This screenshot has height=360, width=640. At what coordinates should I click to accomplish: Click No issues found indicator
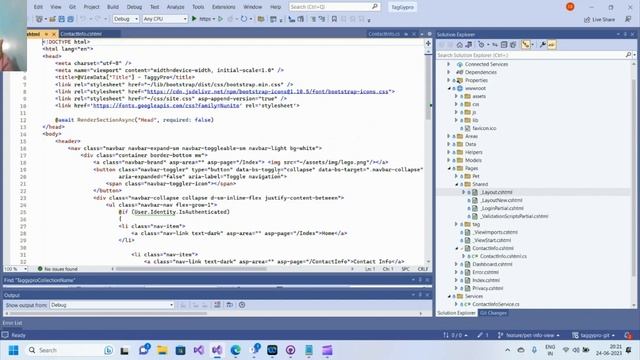pos(58,269)
